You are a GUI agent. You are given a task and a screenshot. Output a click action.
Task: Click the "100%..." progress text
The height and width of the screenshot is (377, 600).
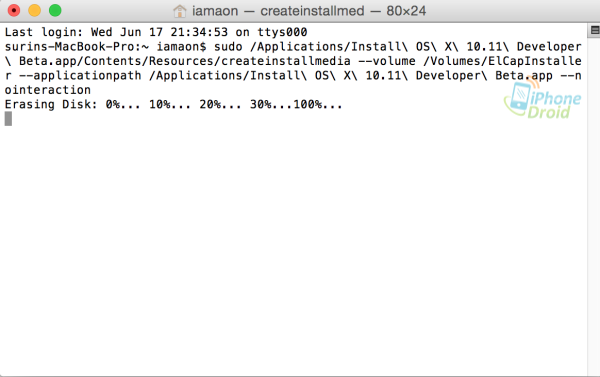tap(318, 104)
